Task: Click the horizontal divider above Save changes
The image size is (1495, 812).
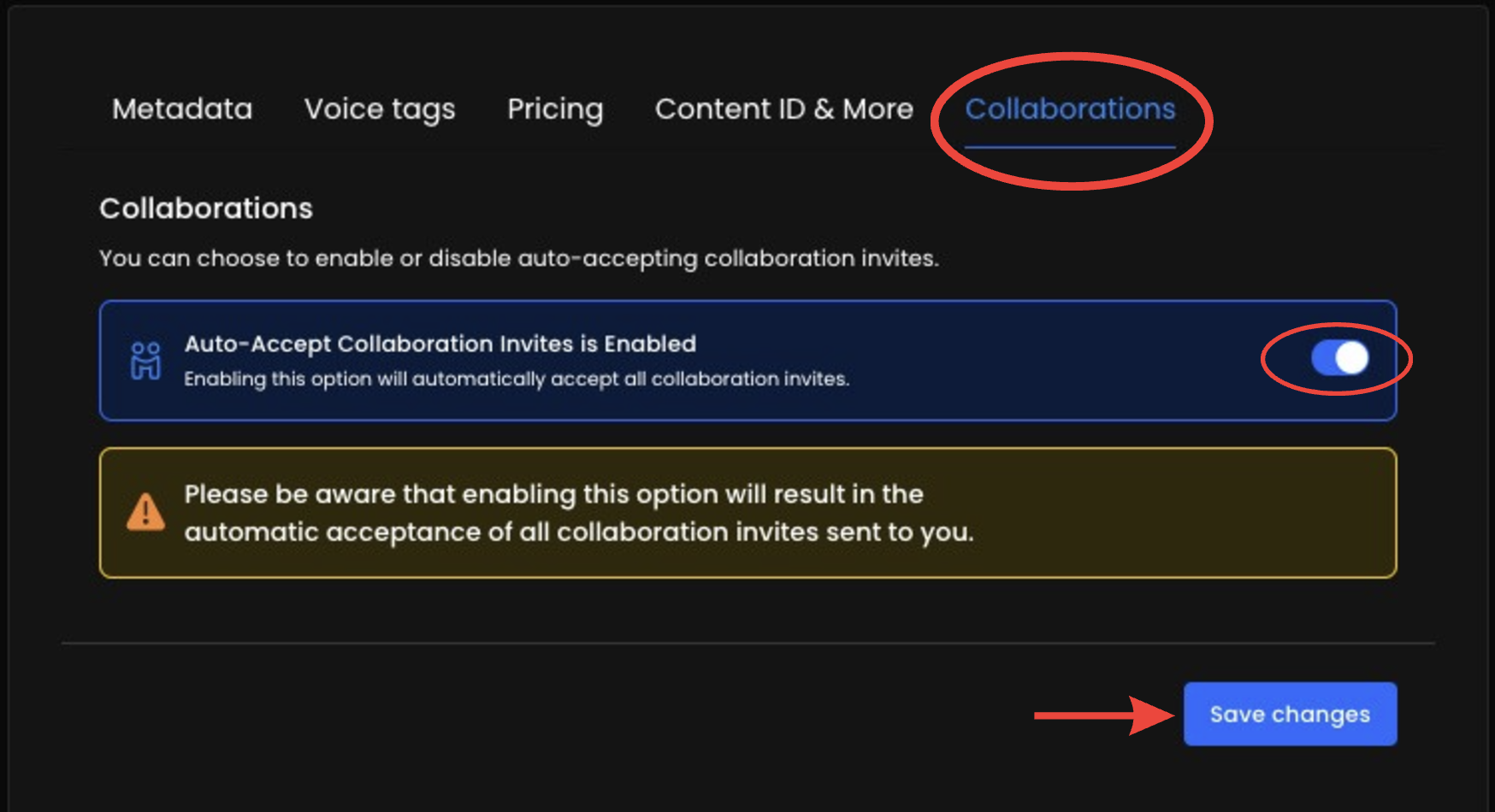Action: (x=747, y=643)
